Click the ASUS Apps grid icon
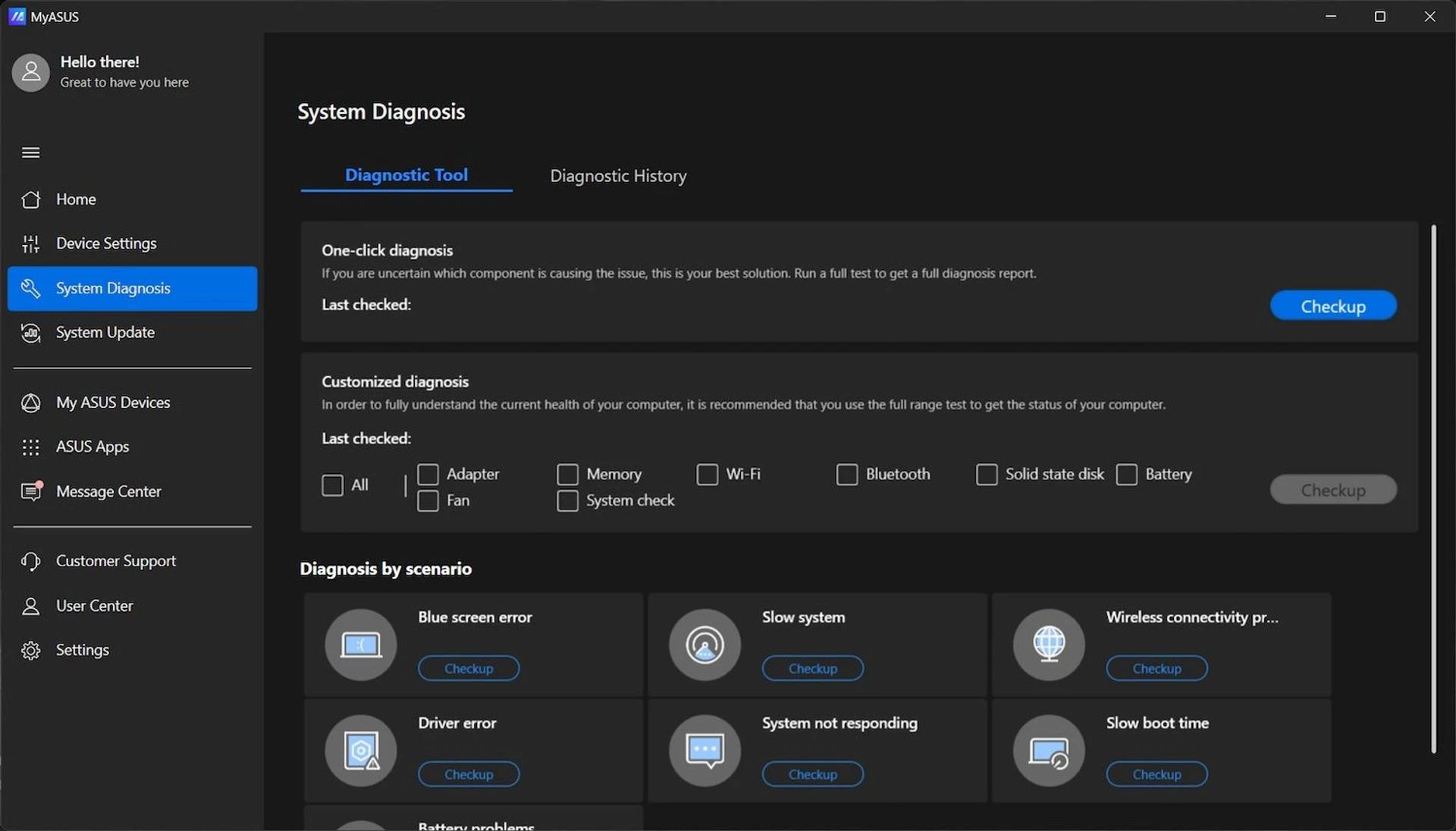This screenshot has width=1456, height=831. (31, 447)
